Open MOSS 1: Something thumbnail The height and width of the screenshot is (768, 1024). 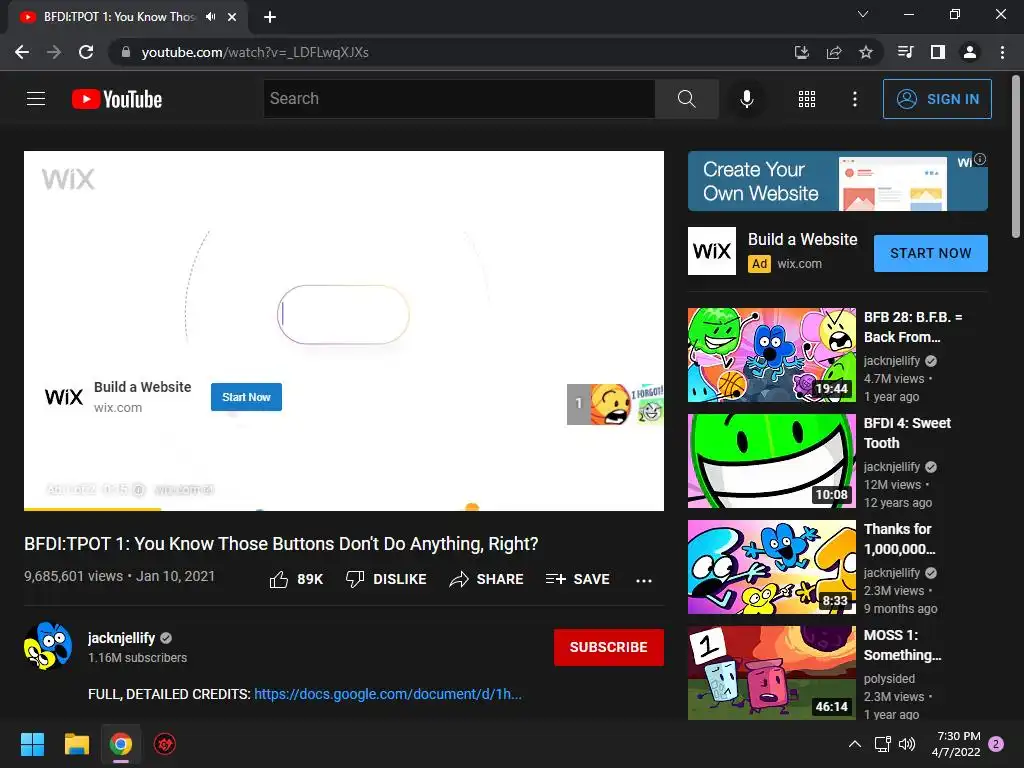pyautogui.click(x=771, y=673)
